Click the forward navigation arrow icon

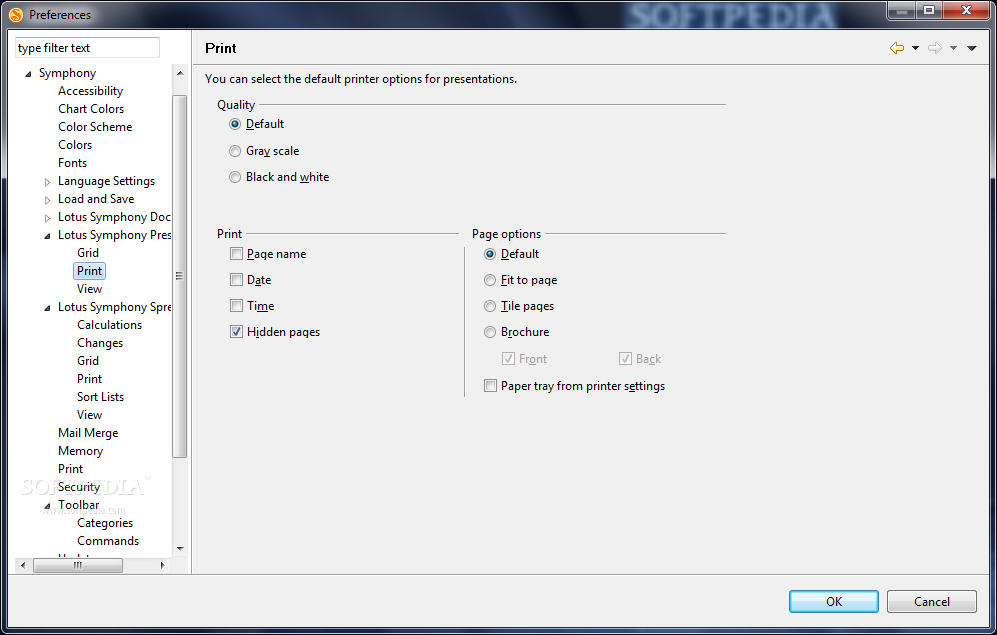935,48
